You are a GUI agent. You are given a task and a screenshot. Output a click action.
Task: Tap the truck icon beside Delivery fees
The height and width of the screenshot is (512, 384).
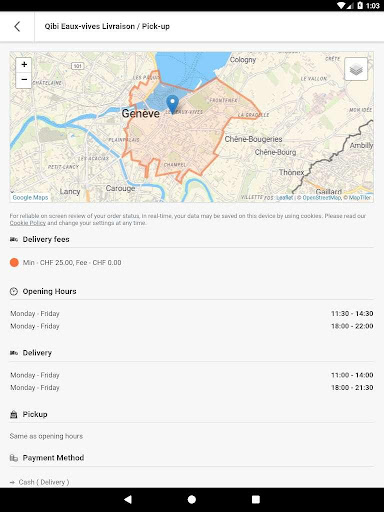(14, 239)
